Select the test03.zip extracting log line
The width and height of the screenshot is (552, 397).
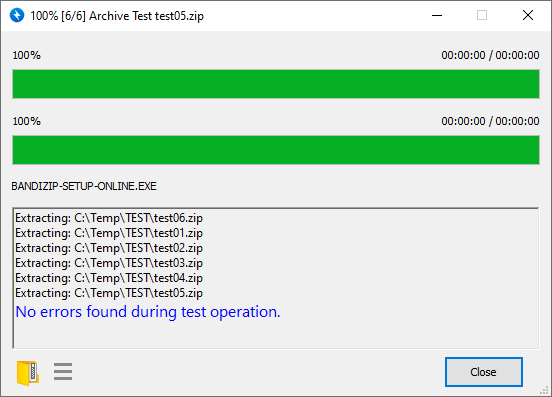coord(109,263)
